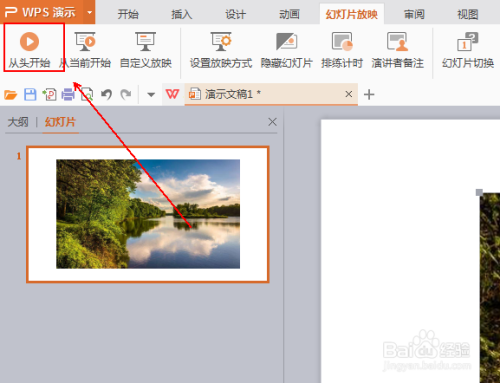Save the presentation with floppy icon
500x383 pixels.
click(30, 95)
